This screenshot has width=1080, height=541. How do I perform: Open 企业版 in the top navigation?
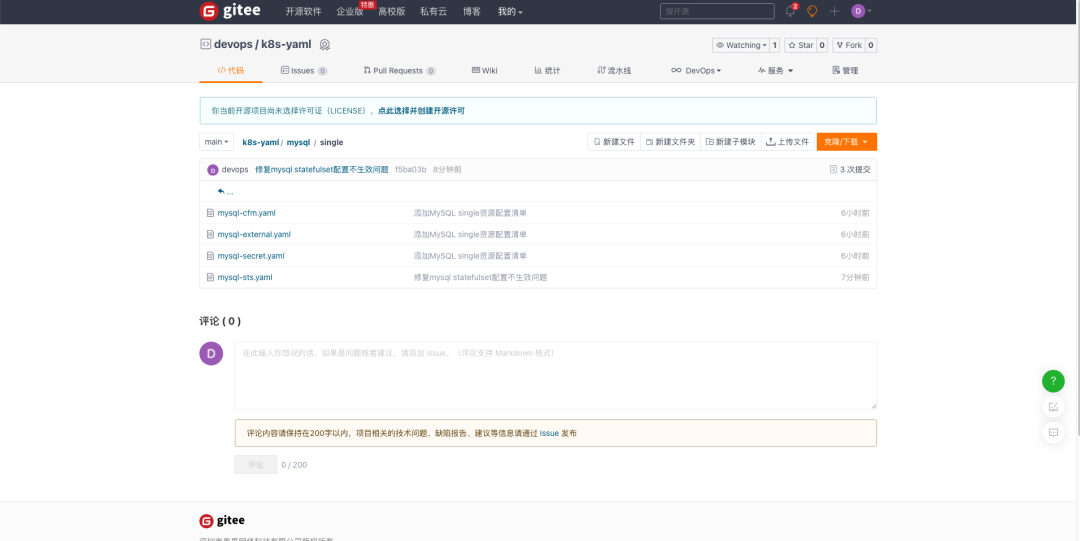point(350,12)
